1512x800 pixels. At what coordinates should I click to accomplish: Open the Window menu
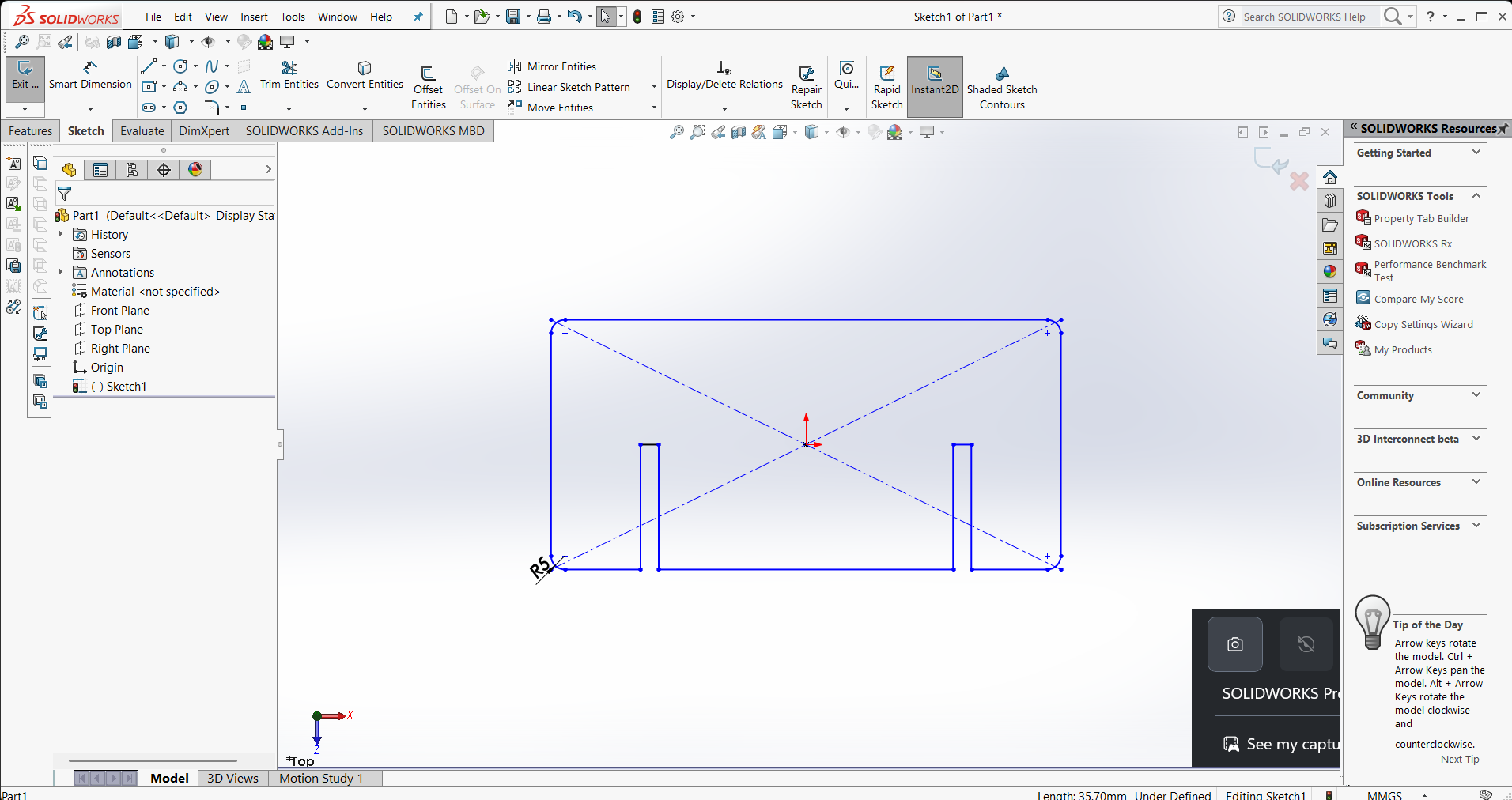pos(338,17)
